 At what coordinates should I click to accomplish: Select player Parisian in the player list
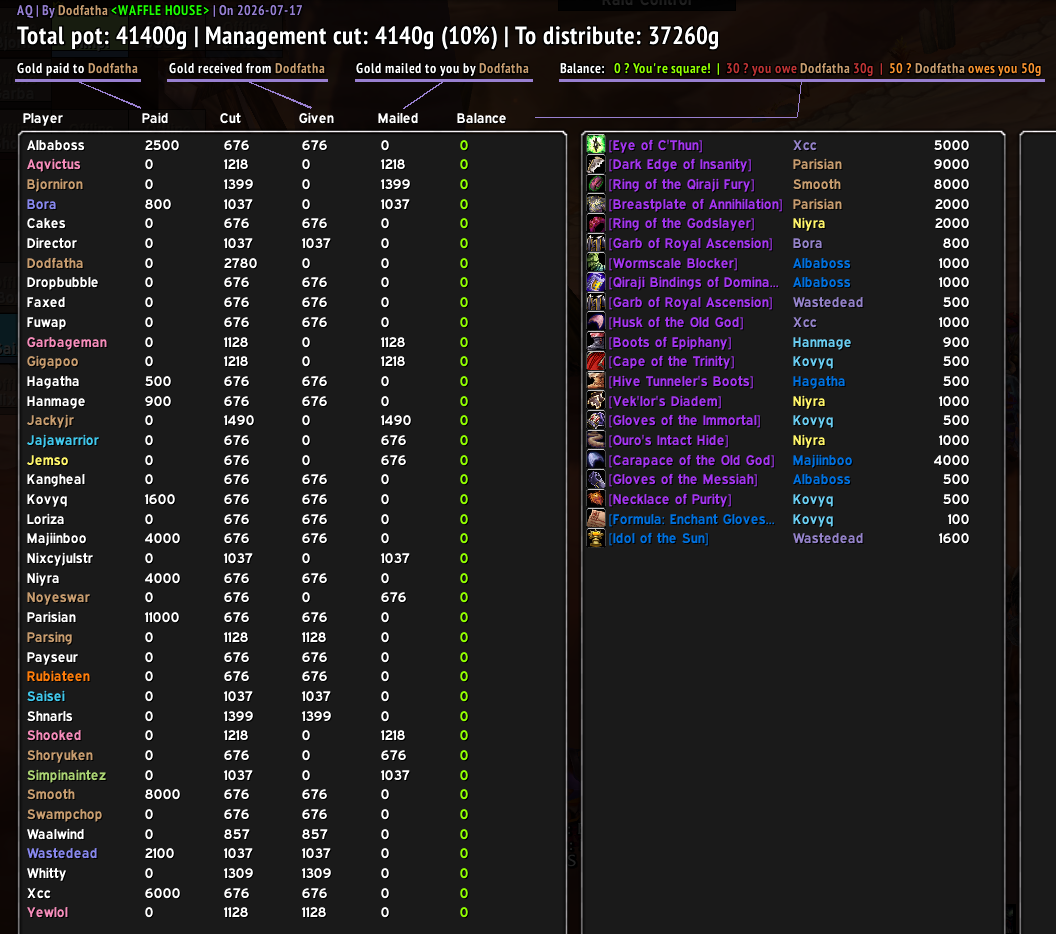click(51, 618)
